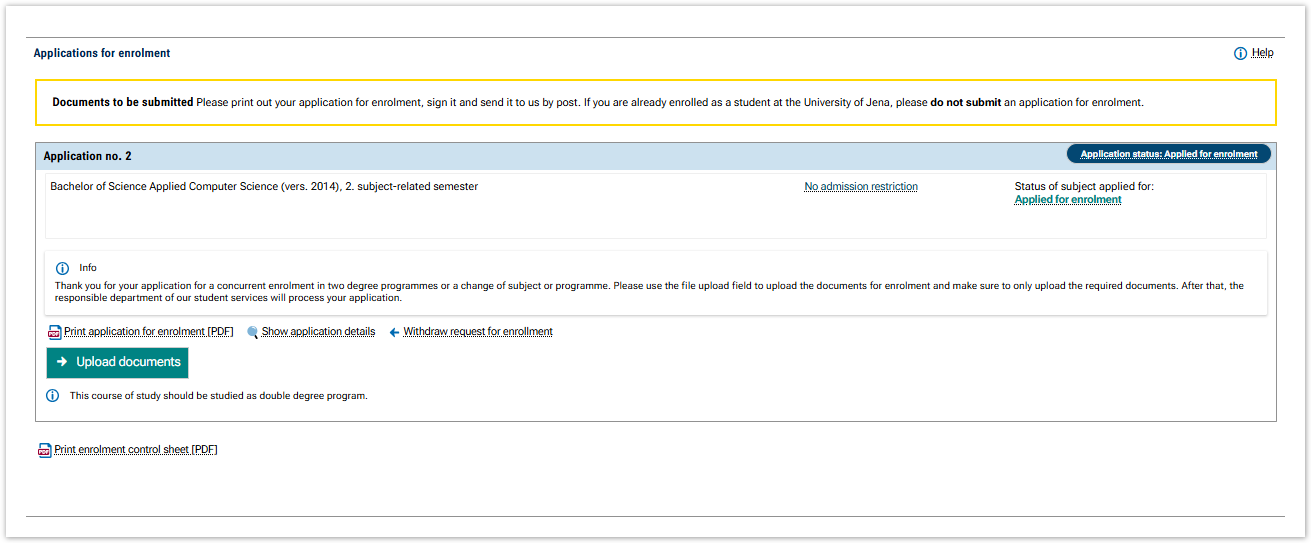This screenshot has height=543, width=1311.
Task: Click the No admission restriction link
Action: pos(860,187)
